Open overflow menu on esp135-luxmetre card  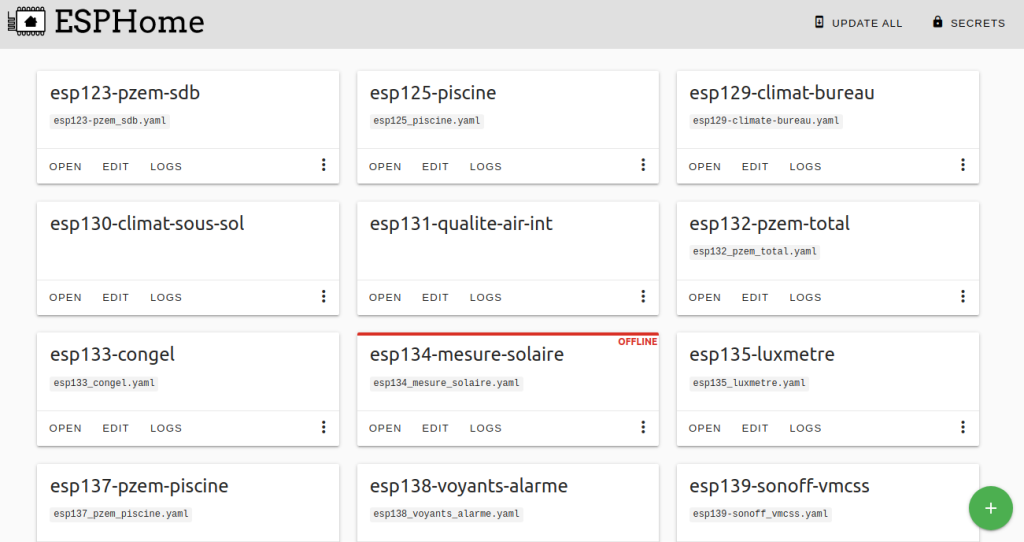pyautogui.click(x=963, y=427)
